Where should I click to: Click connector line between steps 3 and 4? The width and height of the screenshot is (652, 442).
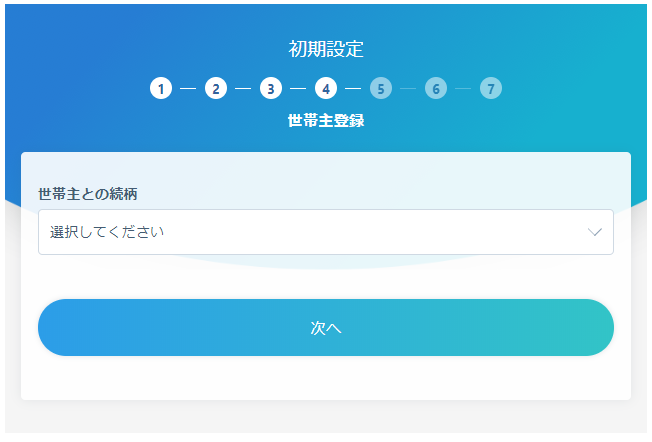click(298, 88)
